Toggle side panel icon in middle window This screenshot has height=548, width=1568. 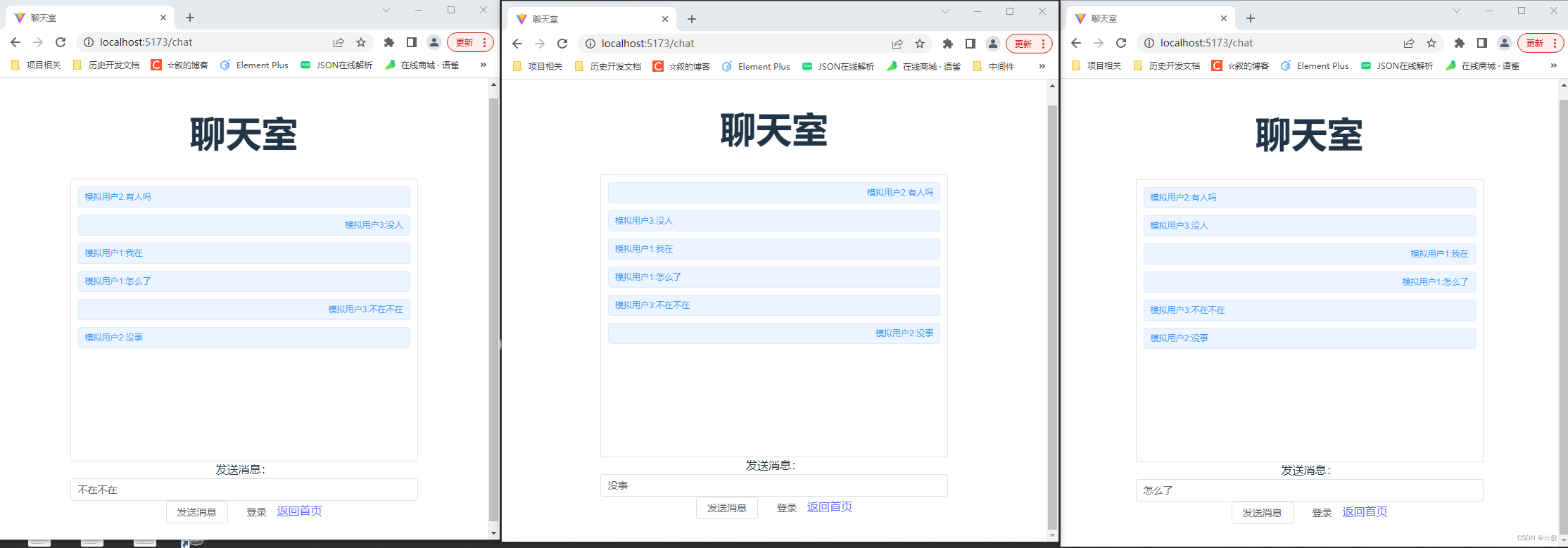pyautogui.click(x=970, y=44)
